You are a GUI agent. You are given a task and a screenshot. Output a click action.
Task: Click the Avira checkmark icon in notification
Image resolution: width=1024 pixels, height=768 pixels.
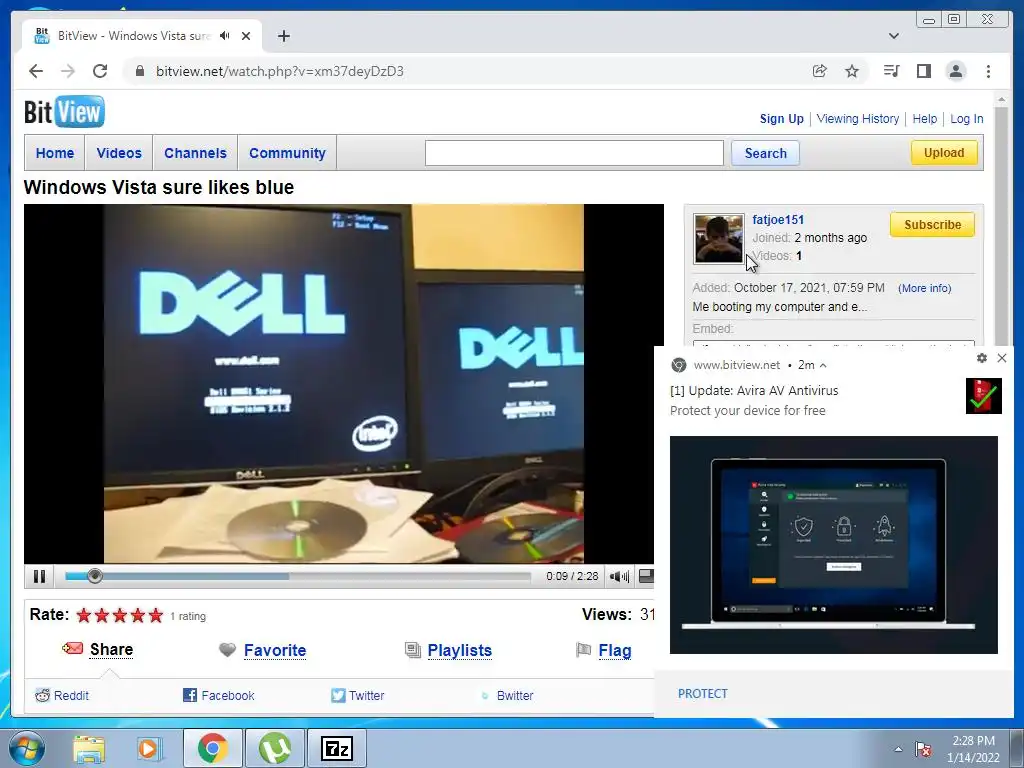click(x=984, y=396)
